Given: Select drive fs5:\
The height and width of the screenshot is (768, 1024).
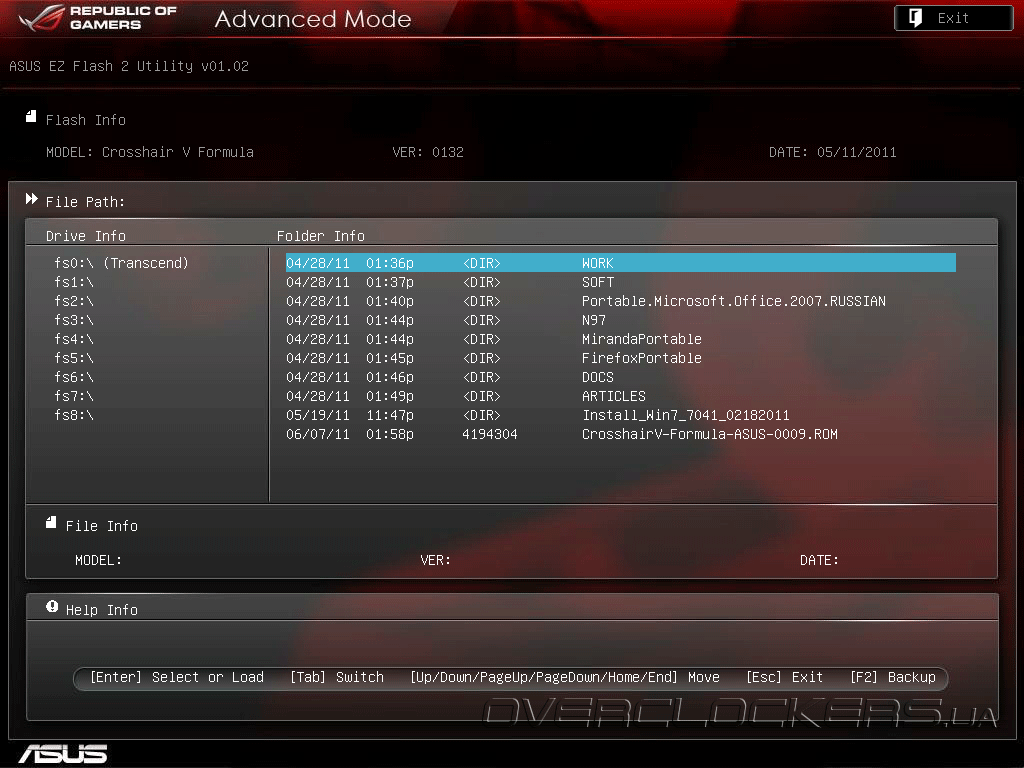Looking at the screenshot, I should (x=74, y=358).
